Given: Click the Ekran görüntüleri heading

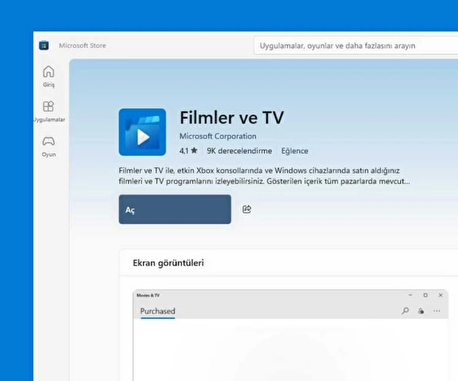Looking at the screenshot, I should click(x=168, y=263).
